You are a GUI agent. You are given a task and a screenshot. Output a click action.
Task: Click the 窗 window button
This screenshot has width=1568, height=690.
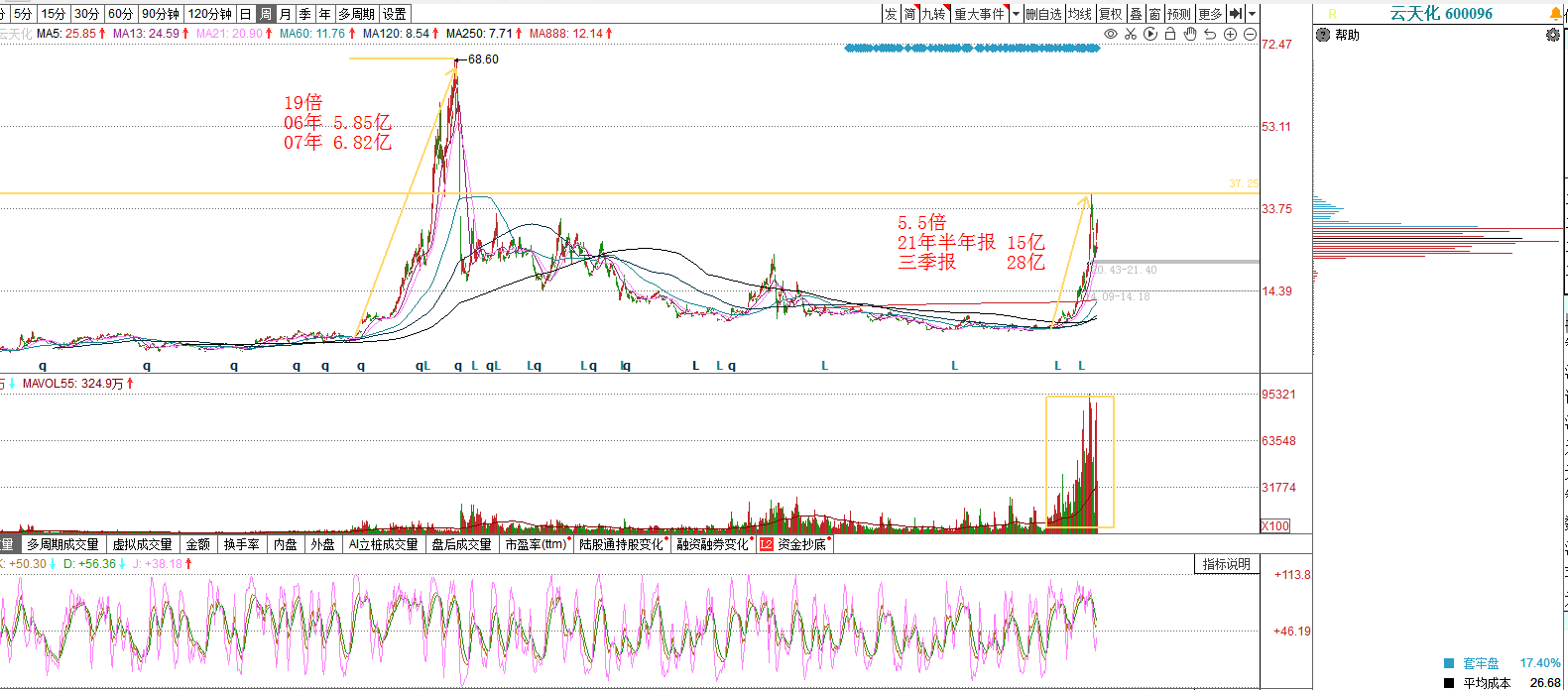[1155, 14]
